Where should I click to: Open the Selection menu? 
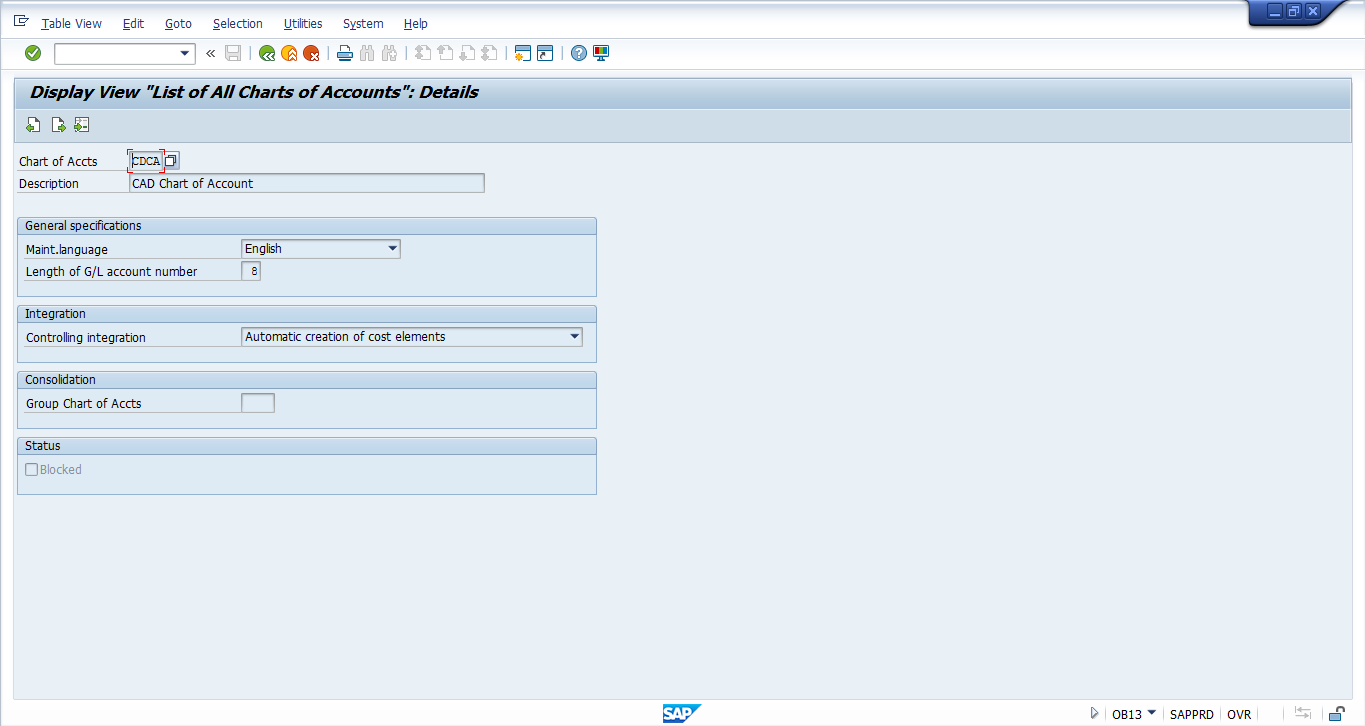[x=238, y=23]
